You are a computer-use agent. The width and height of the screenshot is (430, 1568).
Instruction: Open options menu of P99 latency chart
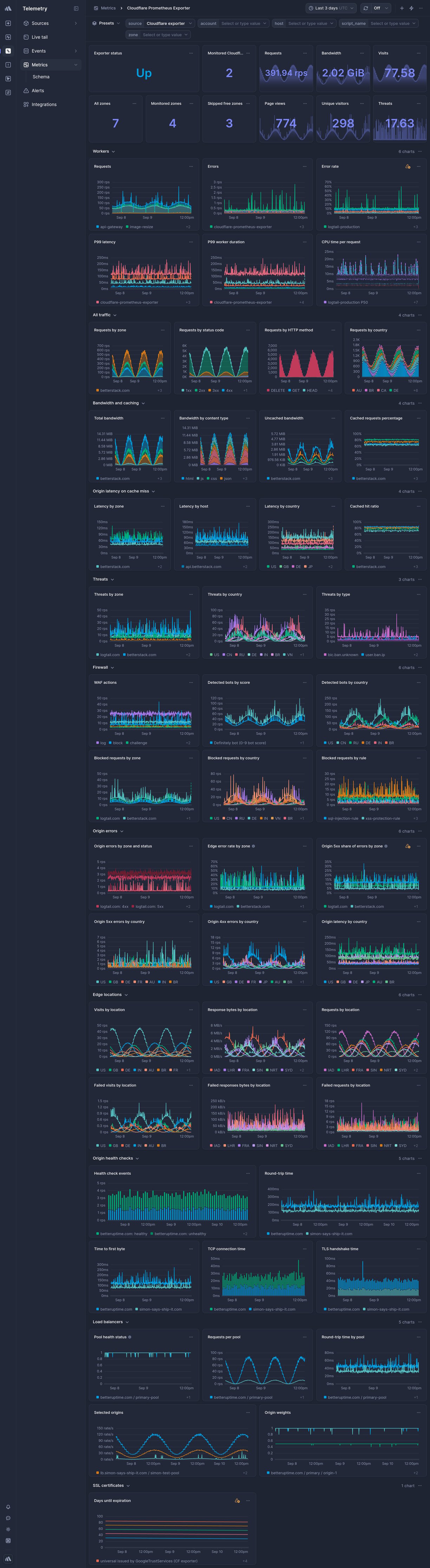click(191, 242)
